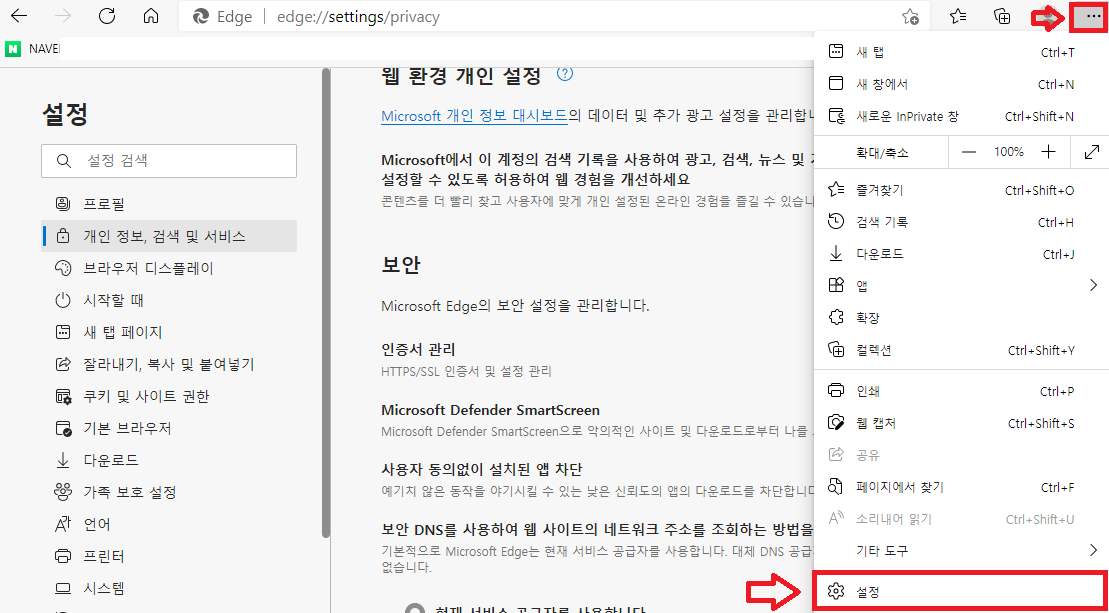
Task: Open the help icon next to 웹 환경 개인 설정
Action: (564, 74)
